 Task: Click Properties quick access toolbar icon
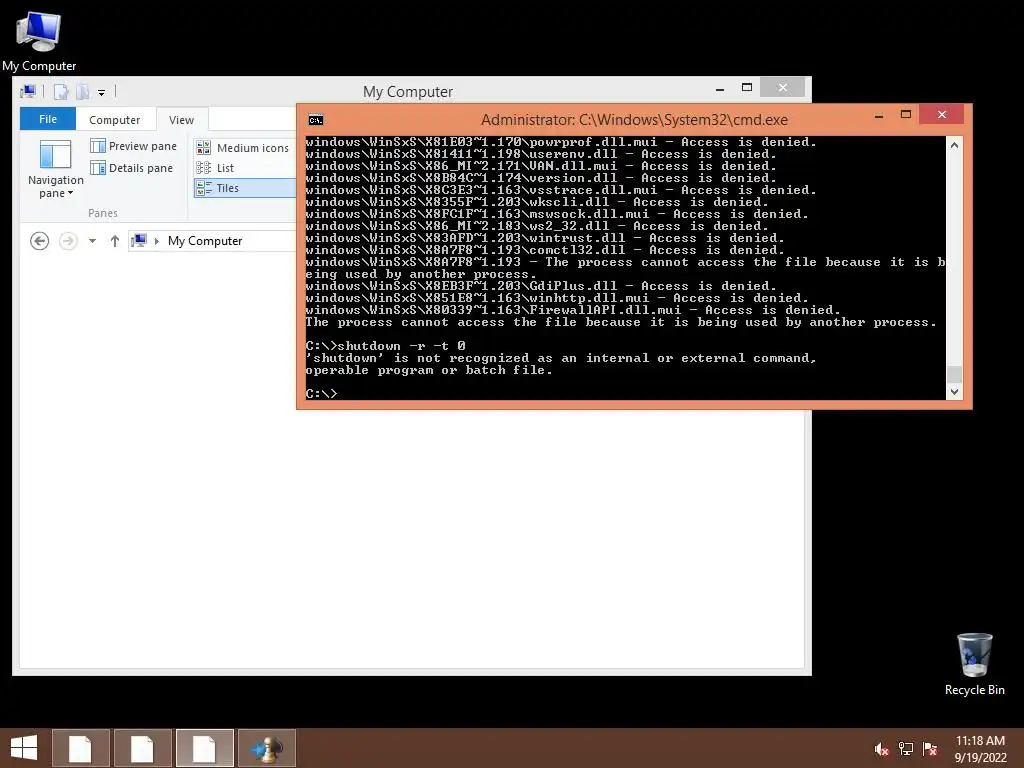[x=61, y=91]
